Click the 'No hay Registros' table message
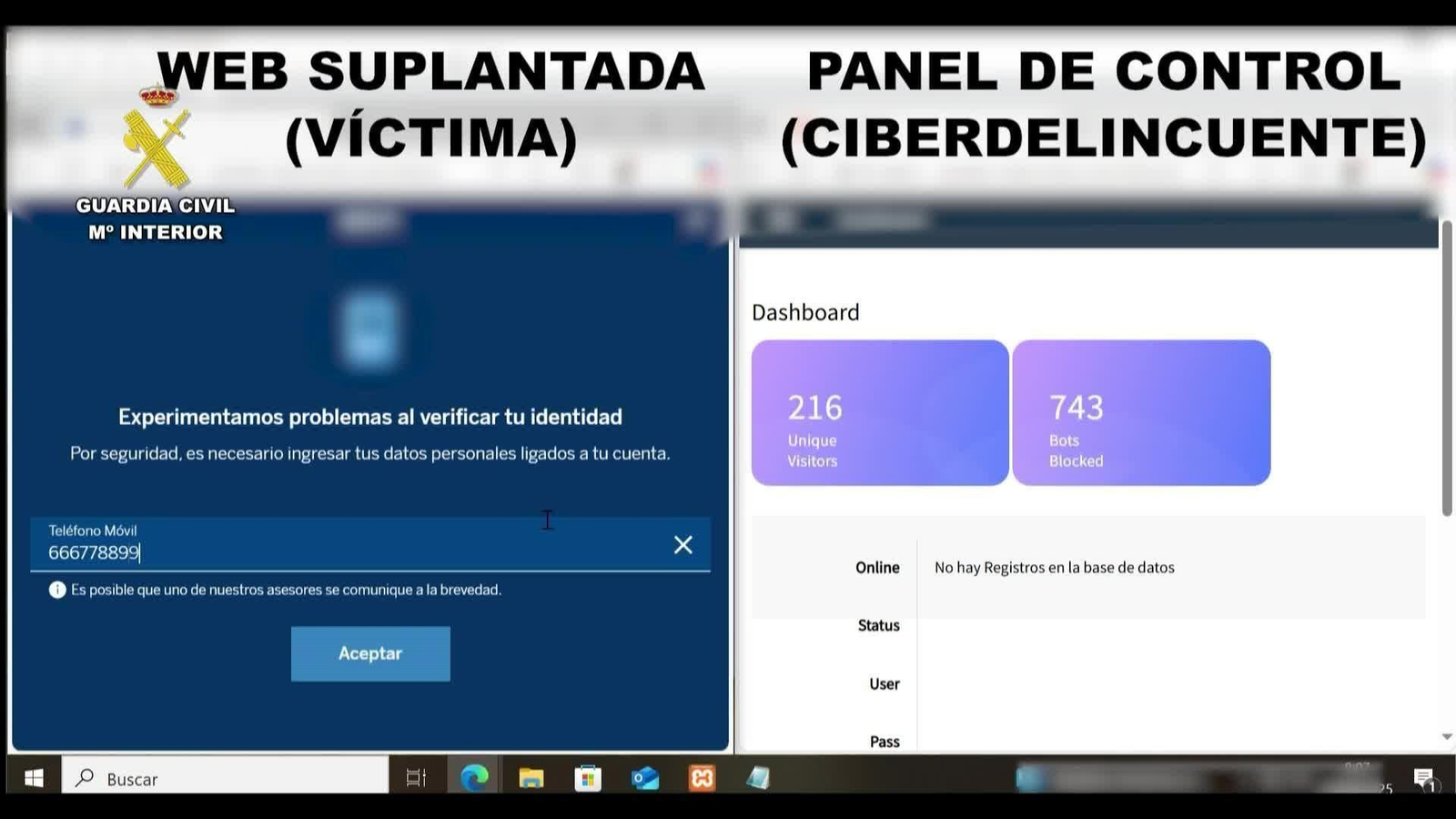1456x819 pixels. tap(1054, 568)
